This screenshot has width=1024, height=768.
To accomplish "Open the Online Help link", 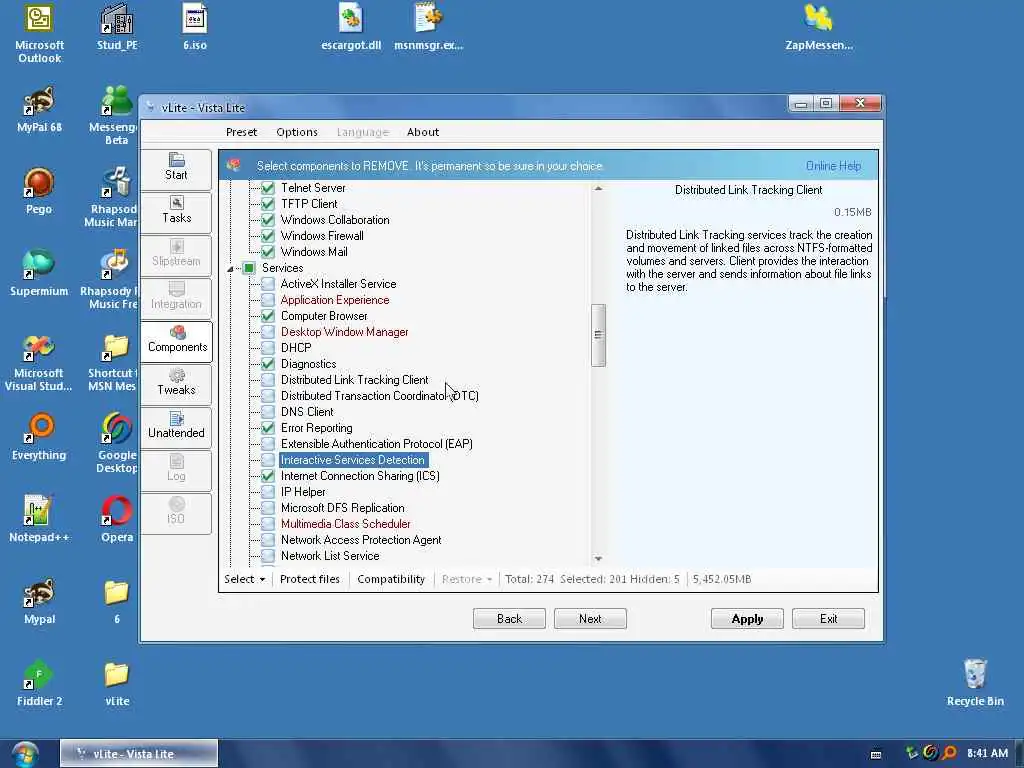I will [833, 166].
